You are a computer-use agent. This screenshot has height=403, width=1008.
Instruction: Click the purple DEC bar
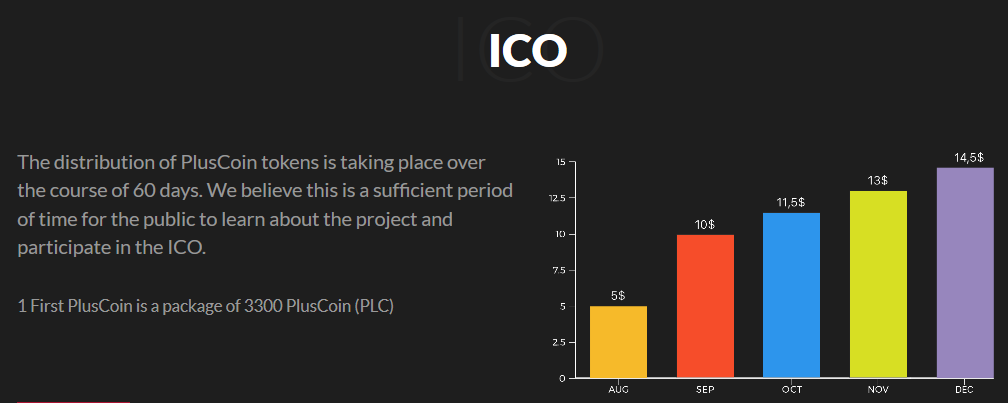[965, 273]
